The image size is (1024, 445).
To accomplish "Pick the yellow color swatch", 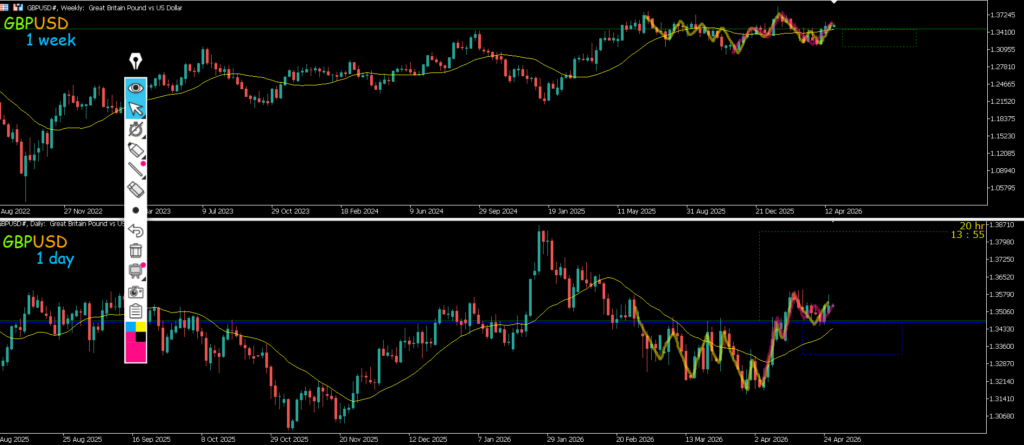I will click(x=142, y=327).
